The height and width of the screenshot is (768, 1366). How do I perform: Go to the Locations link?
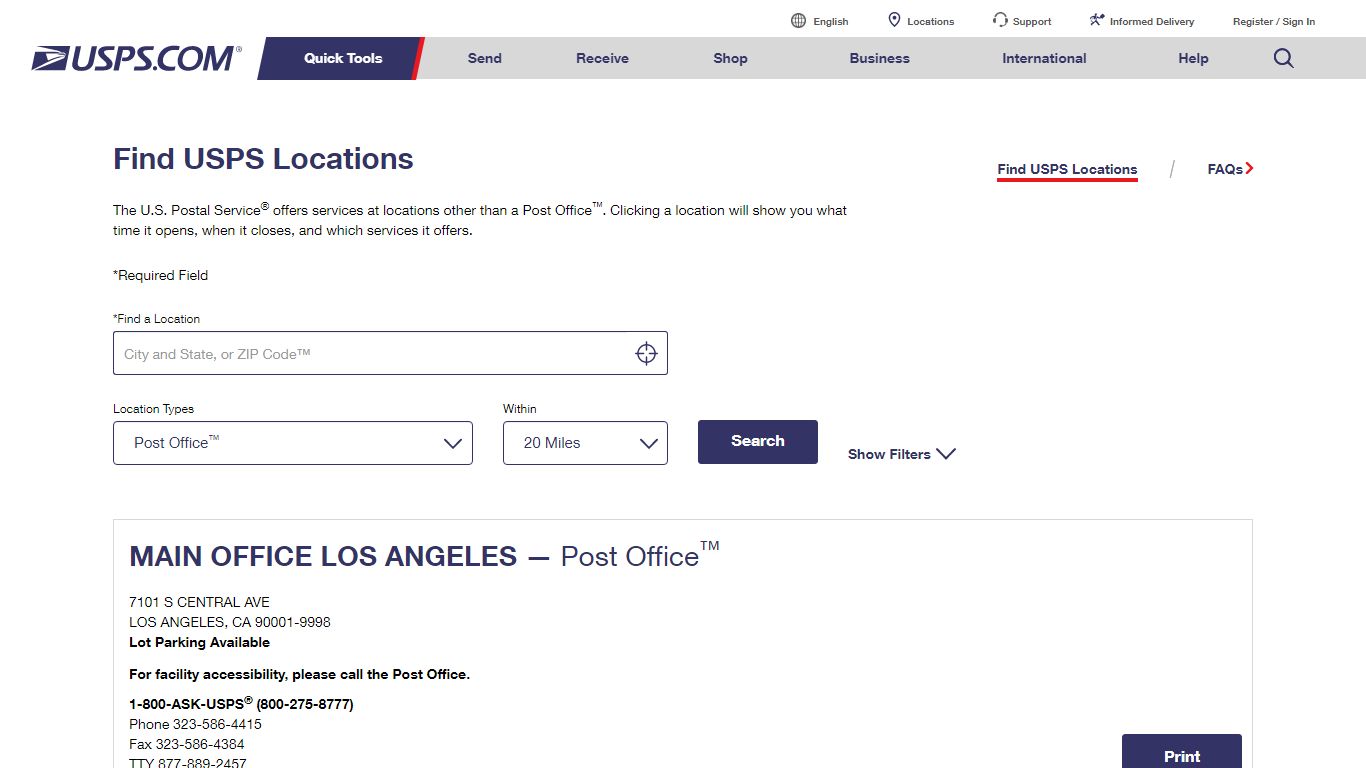pyautogui.click(x=931, y=21)
